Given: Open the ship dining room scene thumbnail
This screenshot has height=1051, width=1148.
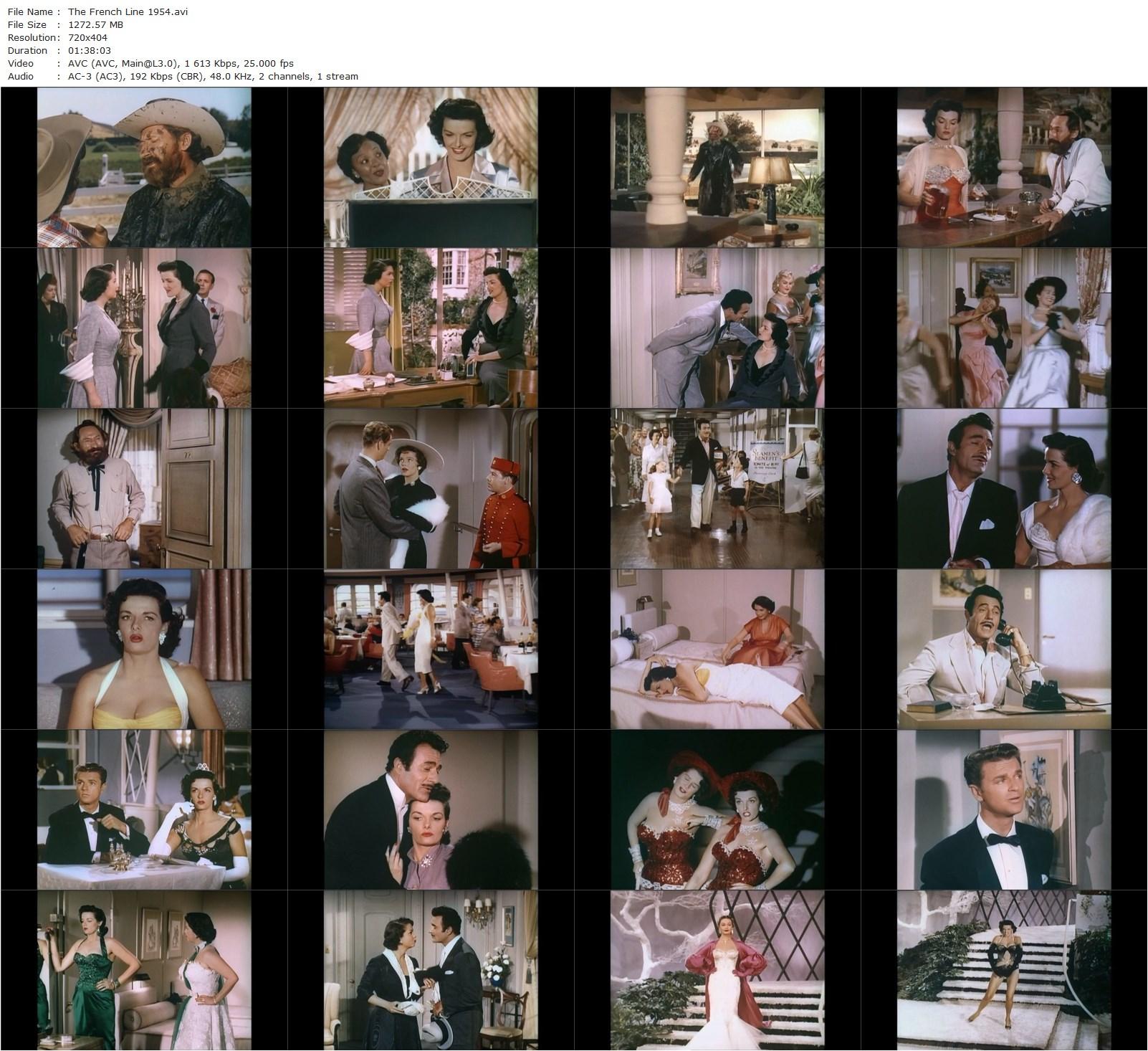Looking at the screenshot, I should pyautogui.click(x=431, y=650).
